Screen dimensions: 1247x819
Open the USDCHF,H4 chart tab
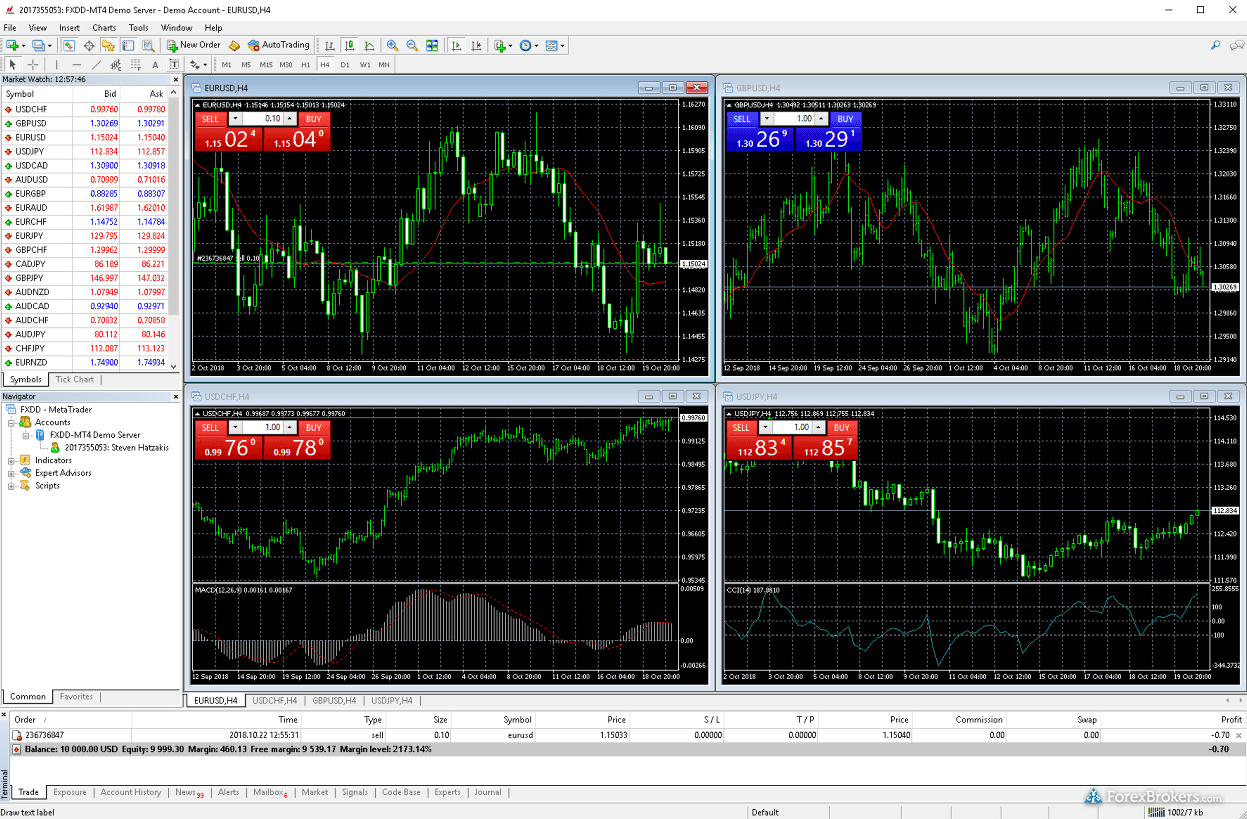tap(273, 701)
